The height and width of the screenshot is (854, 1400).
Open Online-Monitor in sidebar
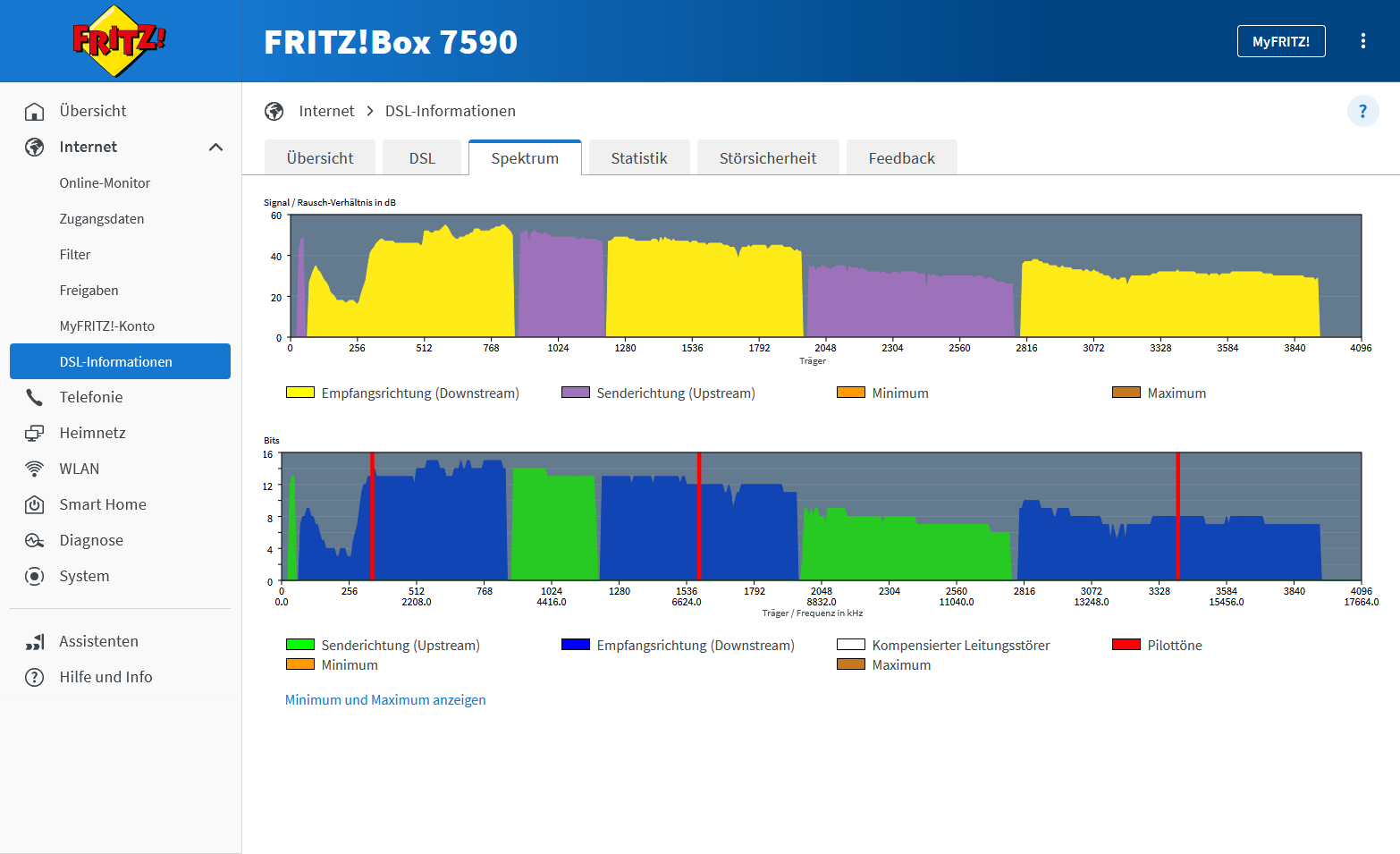105,182
